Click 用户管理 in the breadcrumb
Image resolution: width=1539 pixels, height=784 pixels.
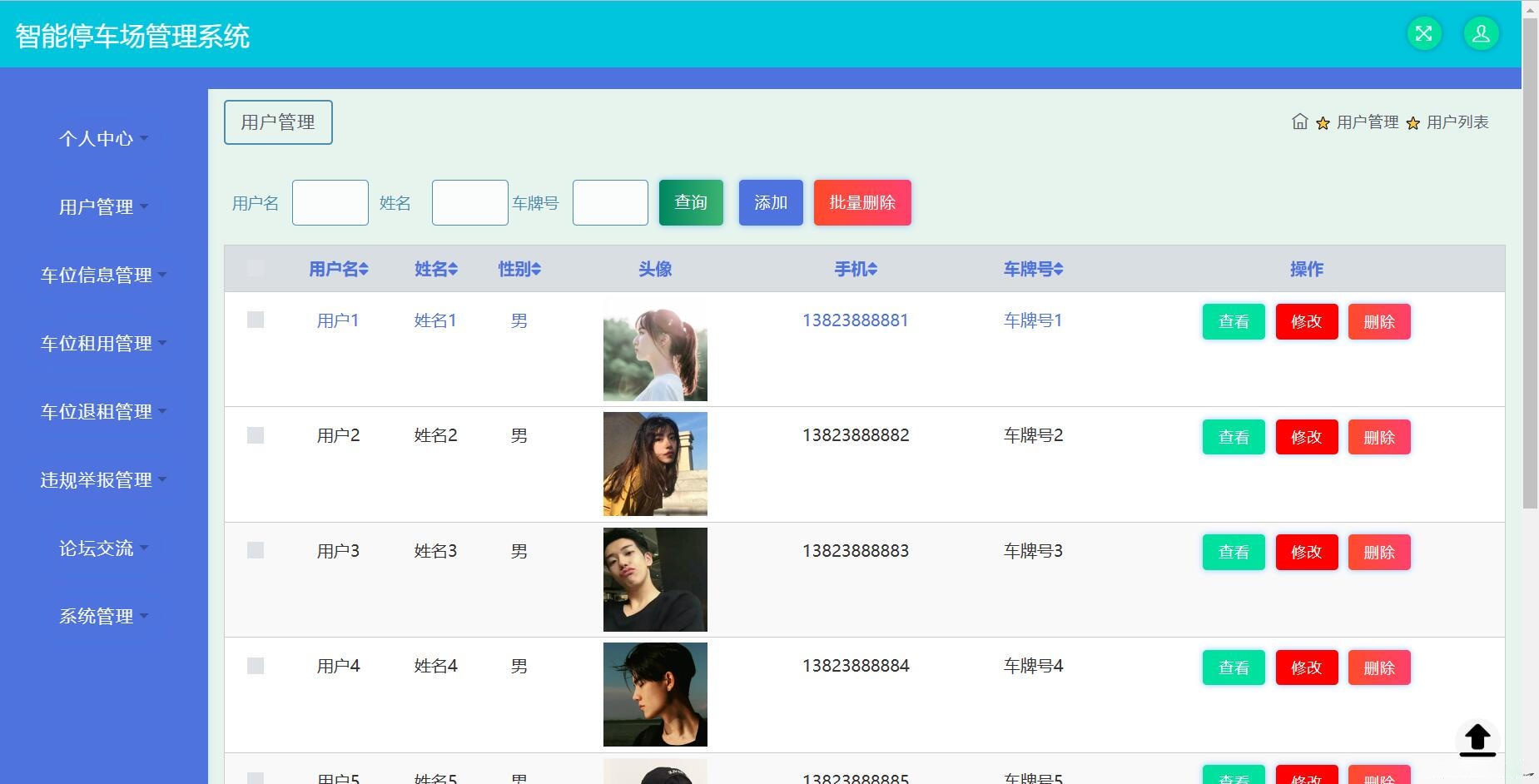(x=1368, y=122)
